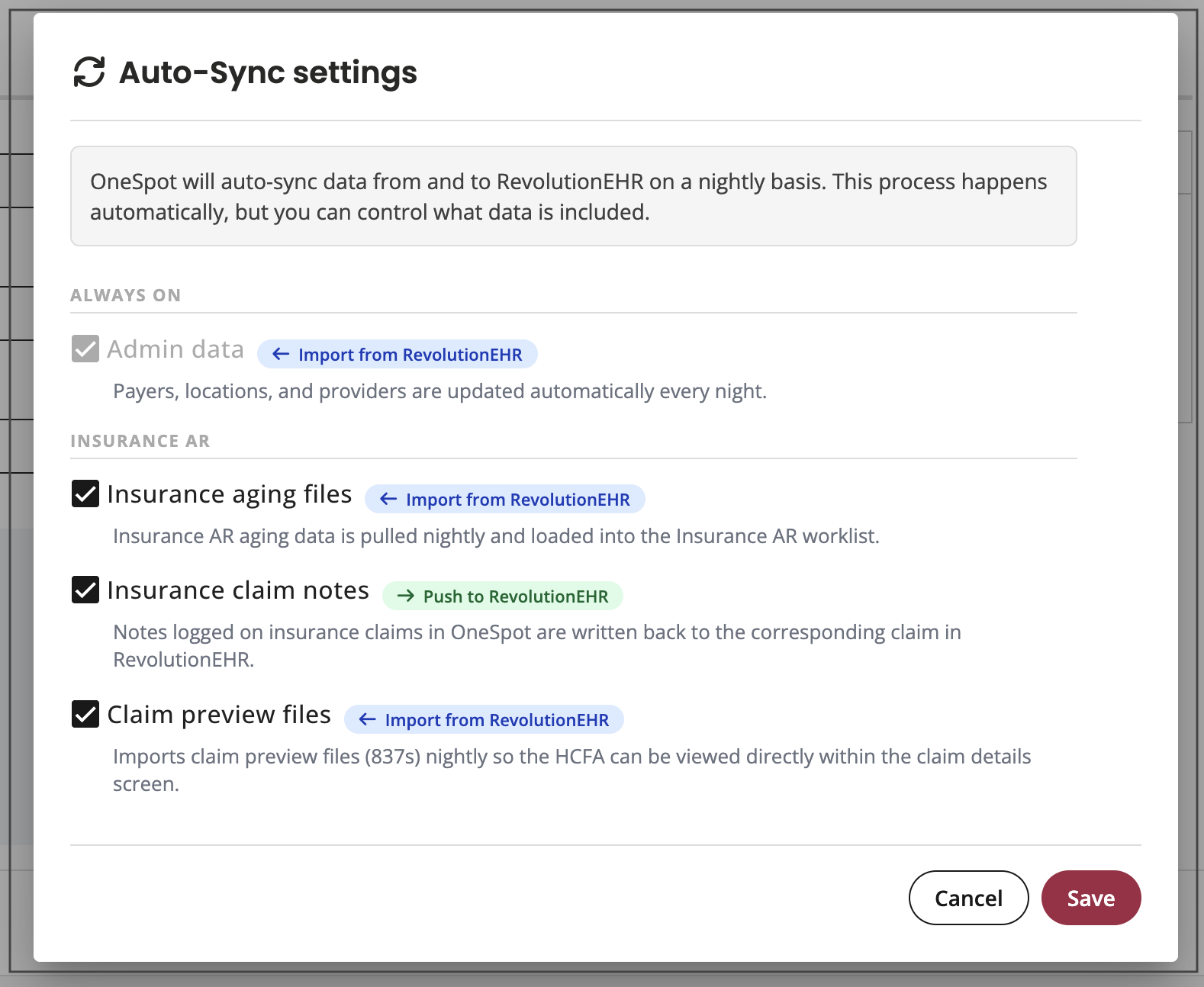The height and width of the screenshot is (987, 1204).
Task: Click left arrow icon in Claim preview files badge
Action: click(368, 719)
